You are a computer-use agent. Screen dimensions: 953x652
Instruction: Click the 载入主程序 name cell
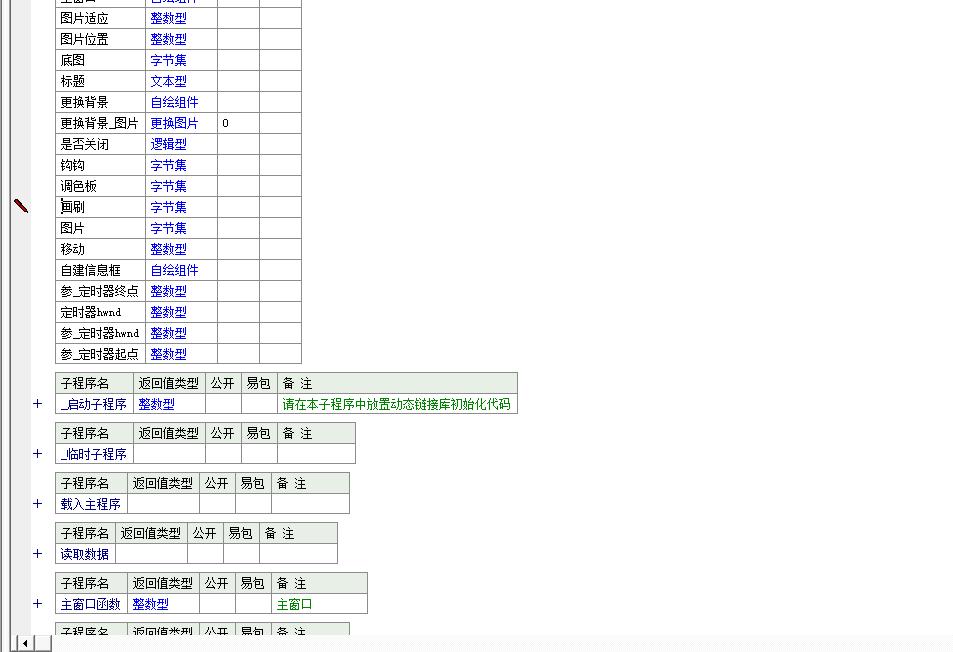91,504
